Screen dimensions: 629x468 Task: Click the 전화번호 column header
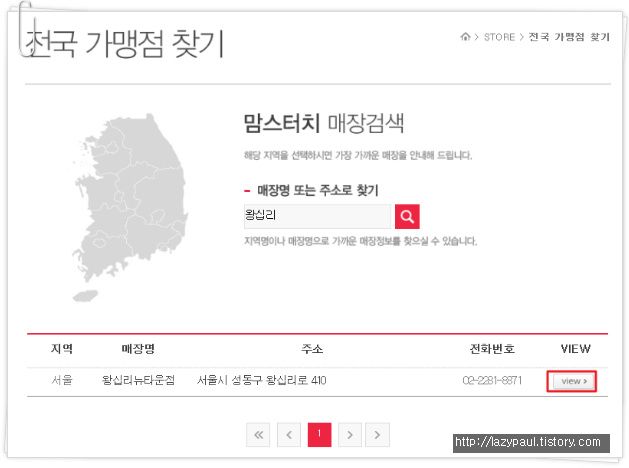(492, 349)
